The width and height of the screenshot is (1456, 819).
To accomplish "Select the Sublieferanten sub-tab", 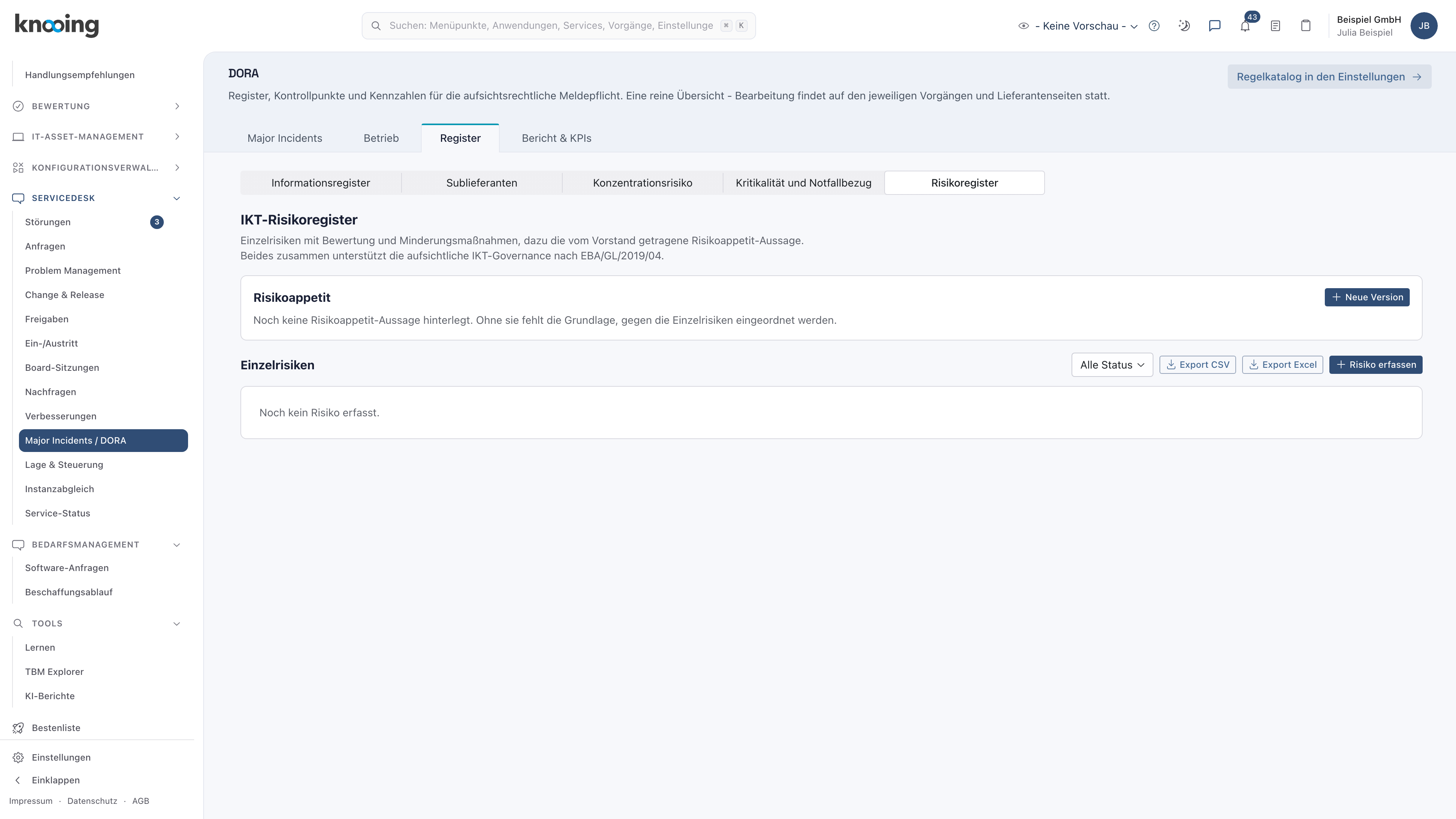I will click(x=482, y=183).
